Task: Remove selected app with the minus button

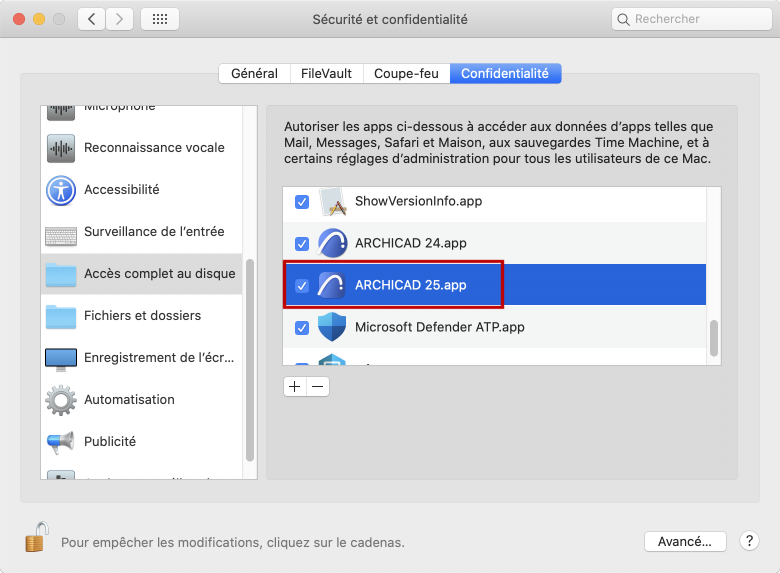Action: tap(318, 386)
